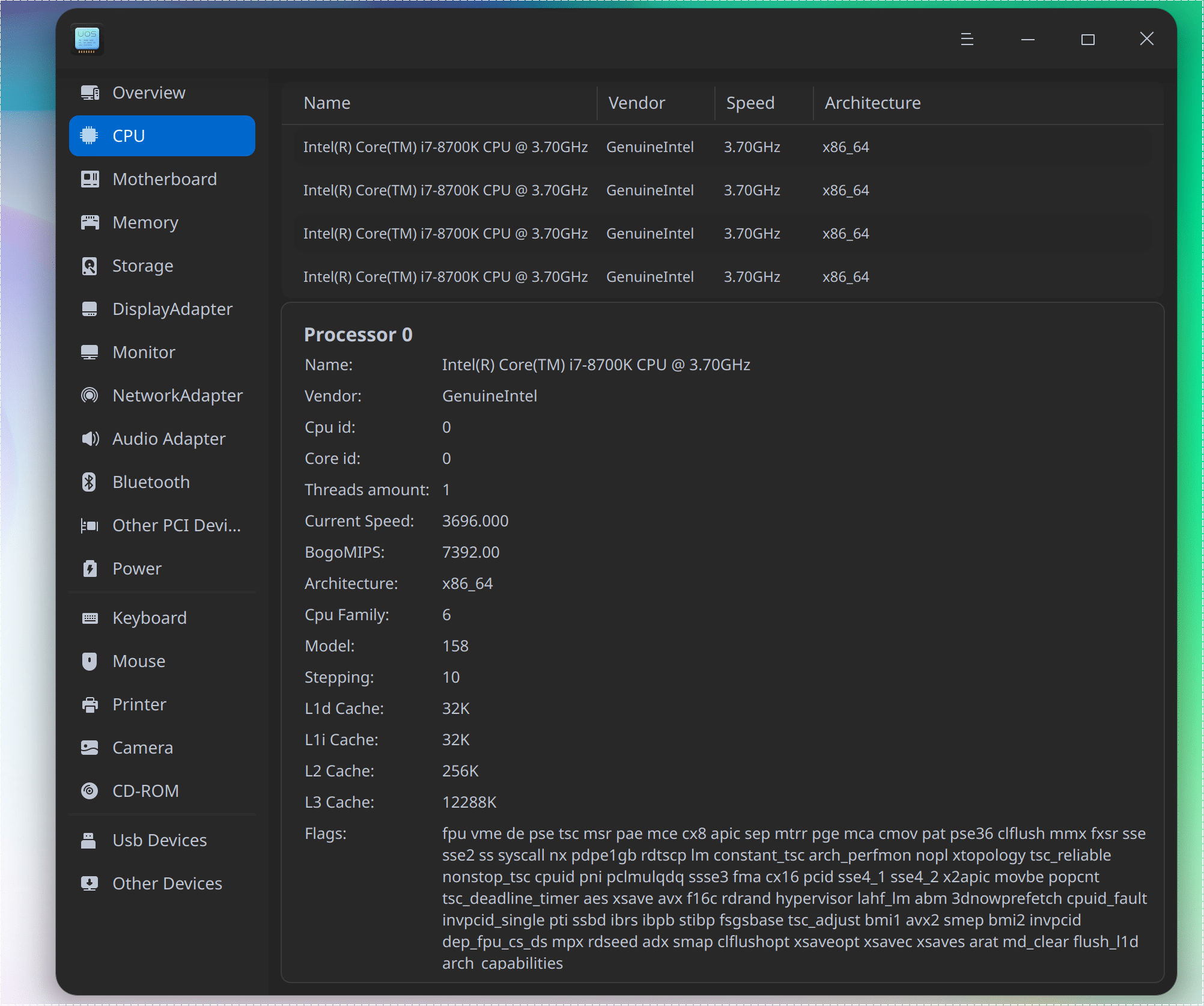Click the Monitor screen icon
Screen dimensions: 1204x1006
tap(90, 352)
